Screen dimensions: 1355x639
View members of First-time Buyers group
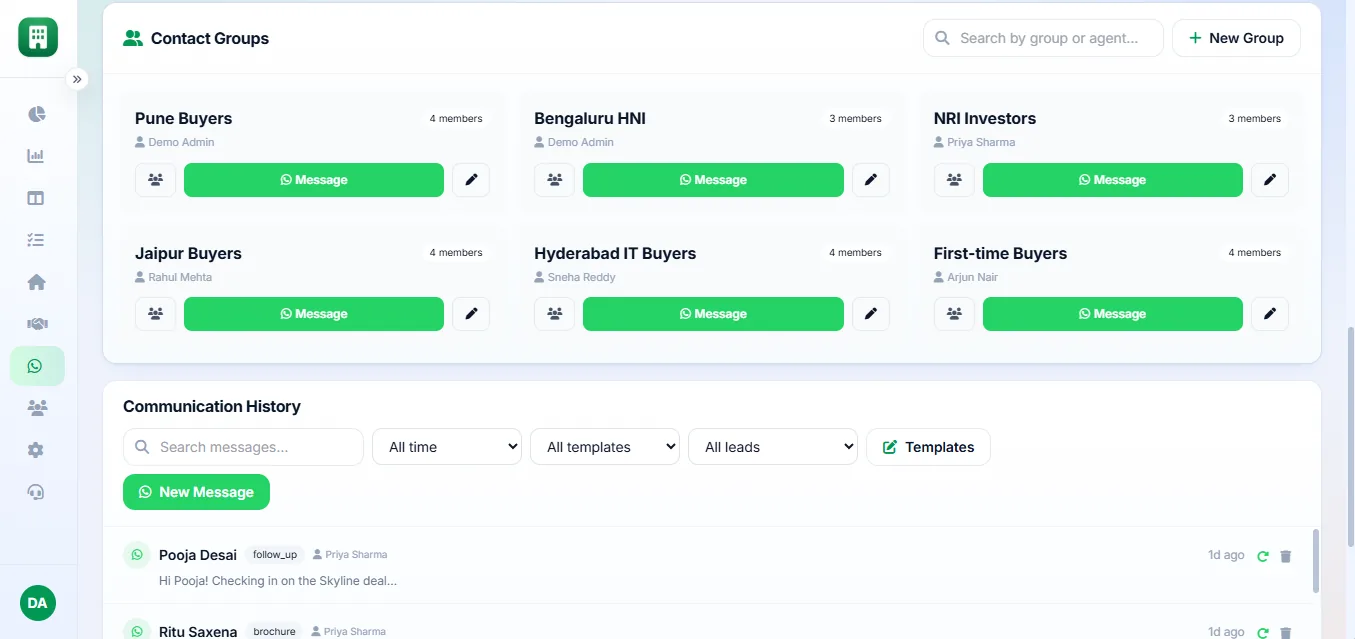(x=954, y=314)
